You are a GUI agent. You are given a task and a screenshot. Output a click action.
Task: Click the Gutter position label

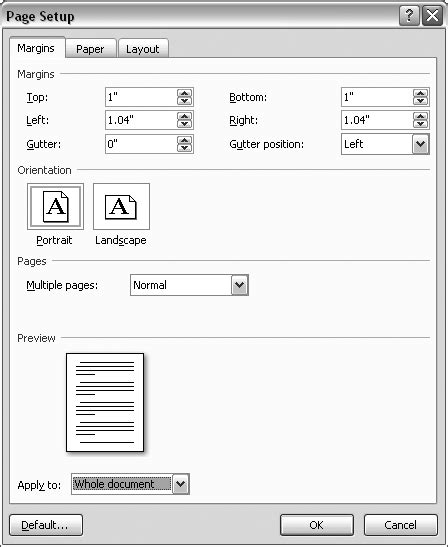pos(267,144)
